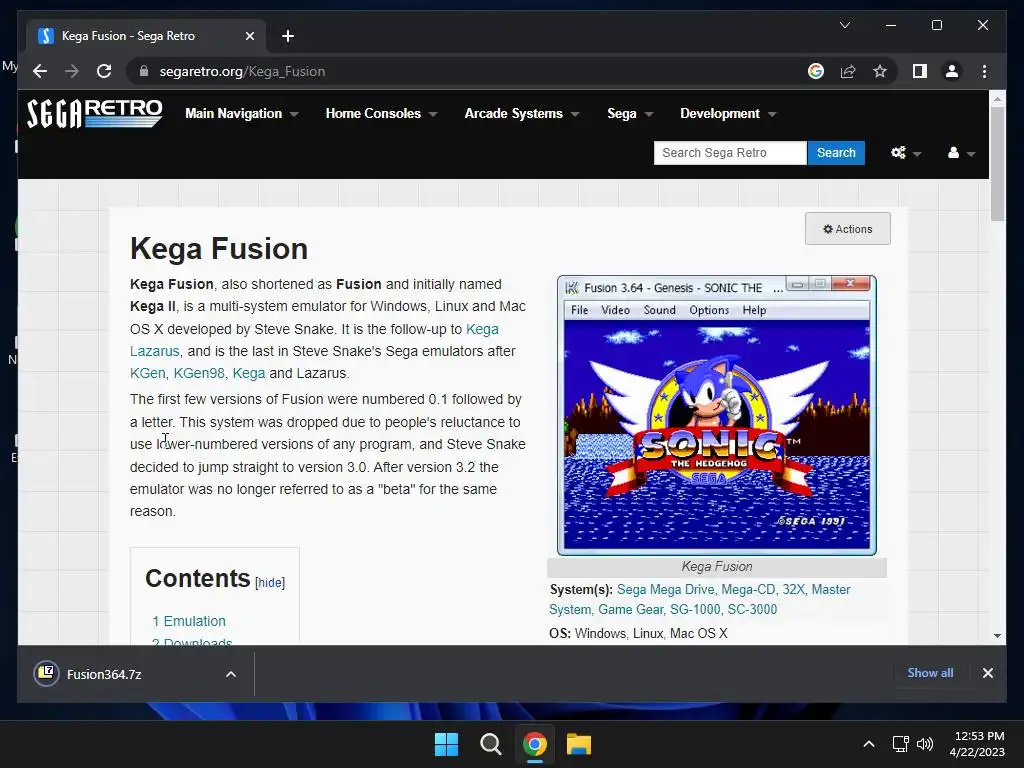This screenshot has height=768, width=1024.
Task: Expand the Development dropdown menu
Action: click(x=728, y=114)
